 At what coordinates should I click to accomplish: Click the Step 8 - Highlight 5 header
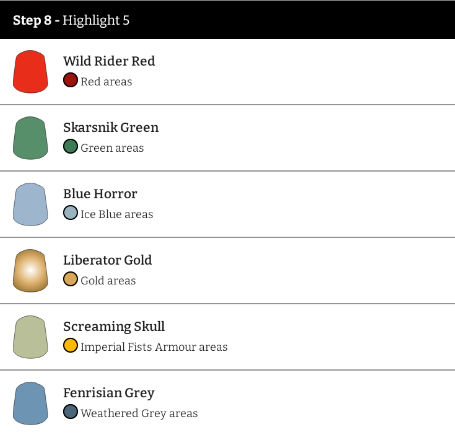(x=227, y=20)
